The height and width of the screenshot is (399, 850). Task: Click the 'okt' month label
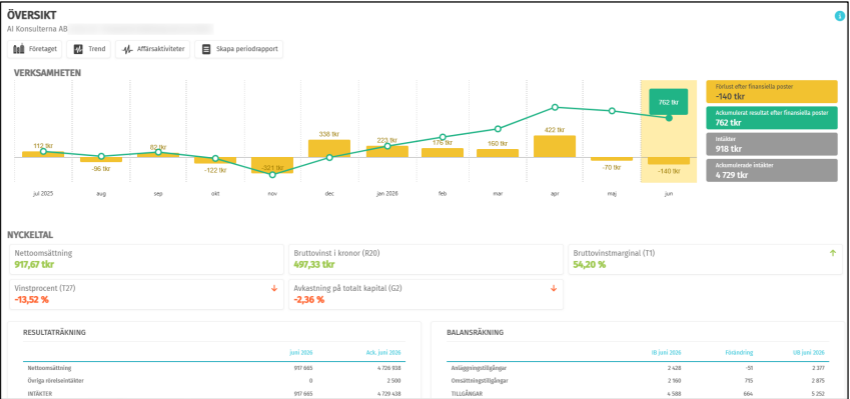point(215,194)
